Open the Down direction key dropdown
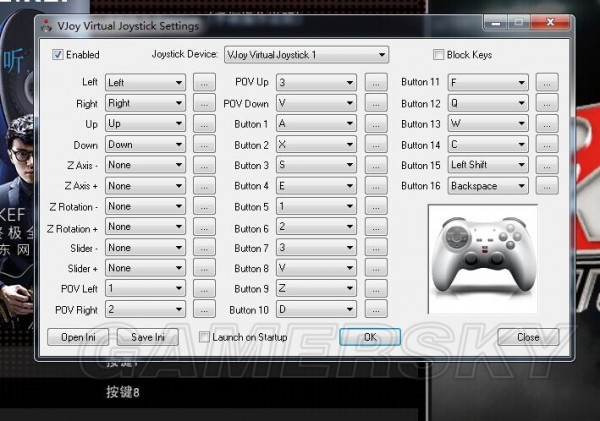The image size is (600, 421). 145,144
